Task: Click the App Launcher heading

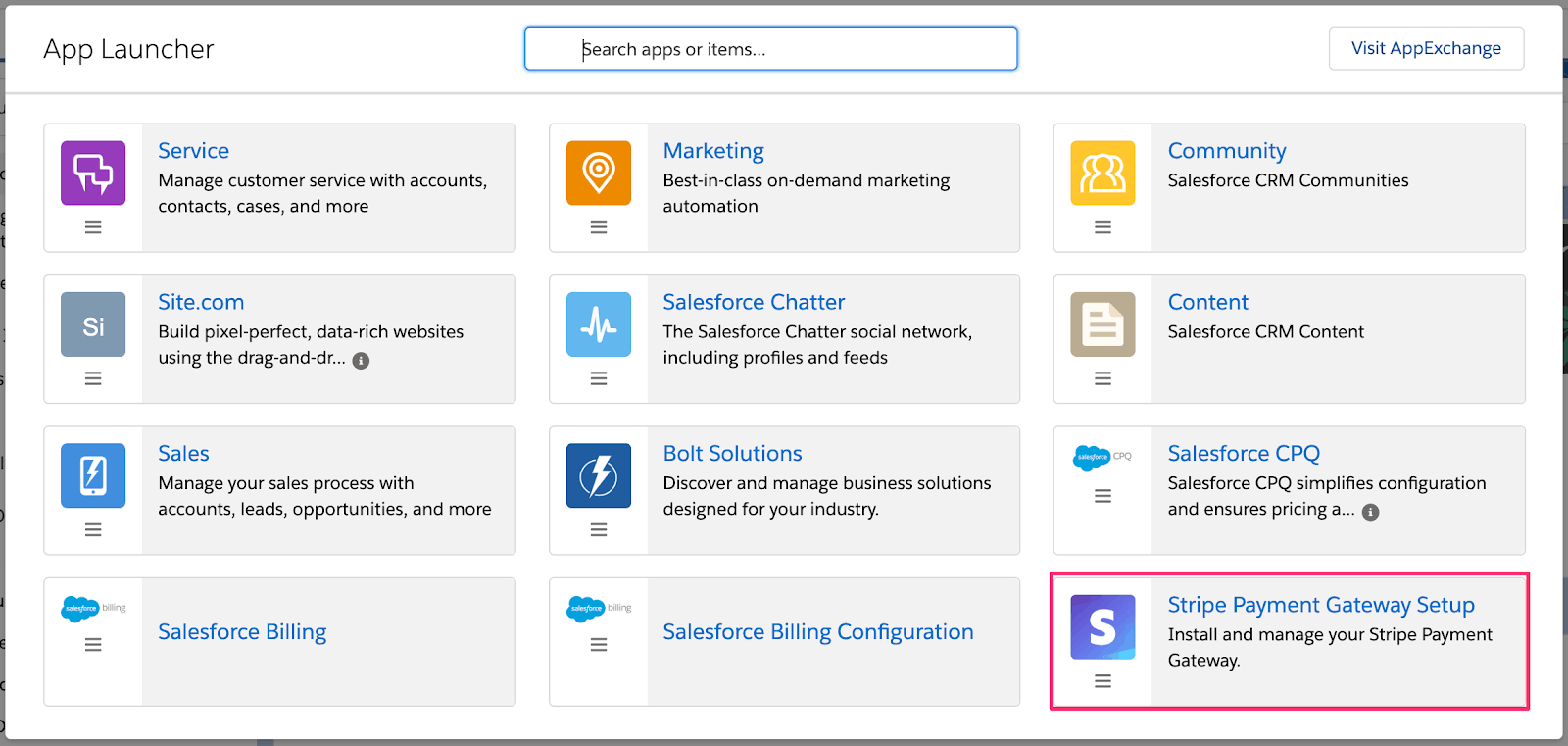Action: tap(128, 49)
